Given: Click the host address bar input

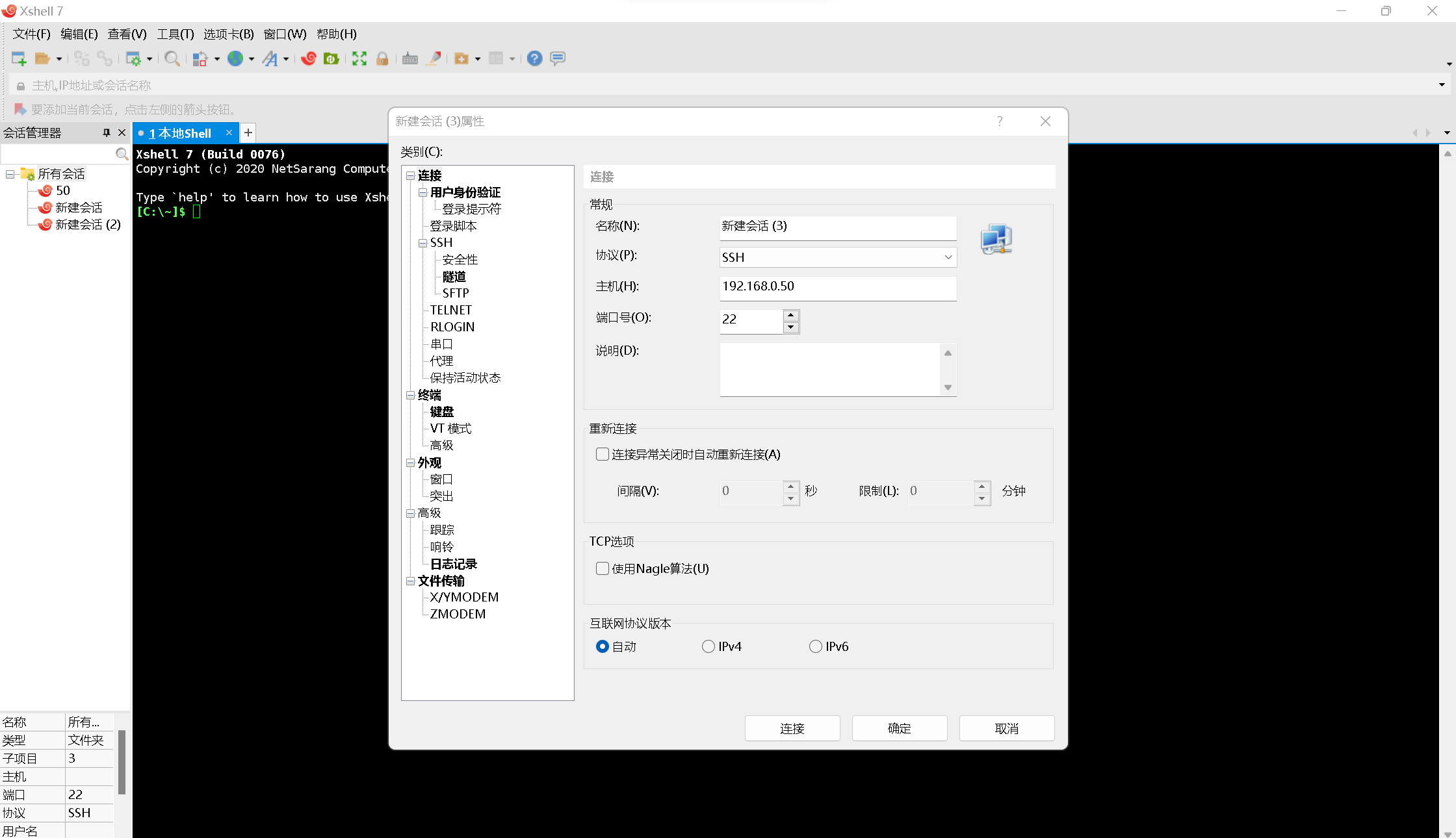Looking at the screenshot, I should [728, 85].
